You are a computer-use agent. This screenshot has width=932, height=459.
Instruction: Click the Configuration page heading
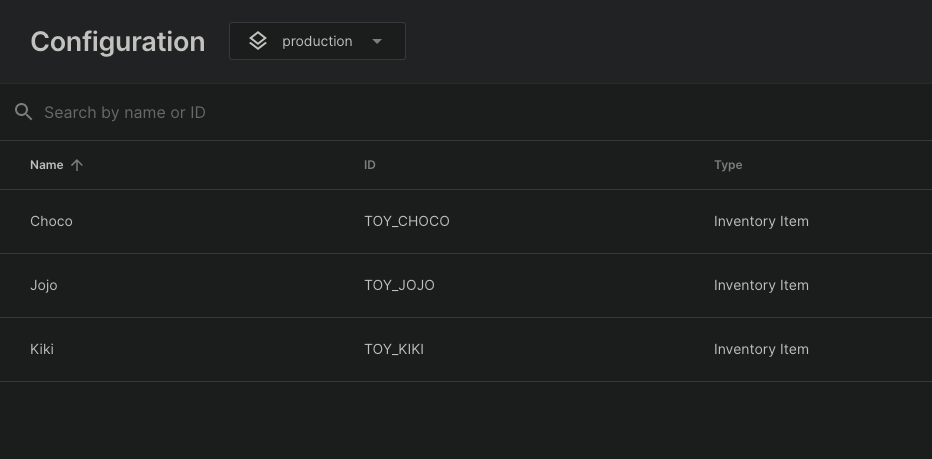[x=118, y=42]
